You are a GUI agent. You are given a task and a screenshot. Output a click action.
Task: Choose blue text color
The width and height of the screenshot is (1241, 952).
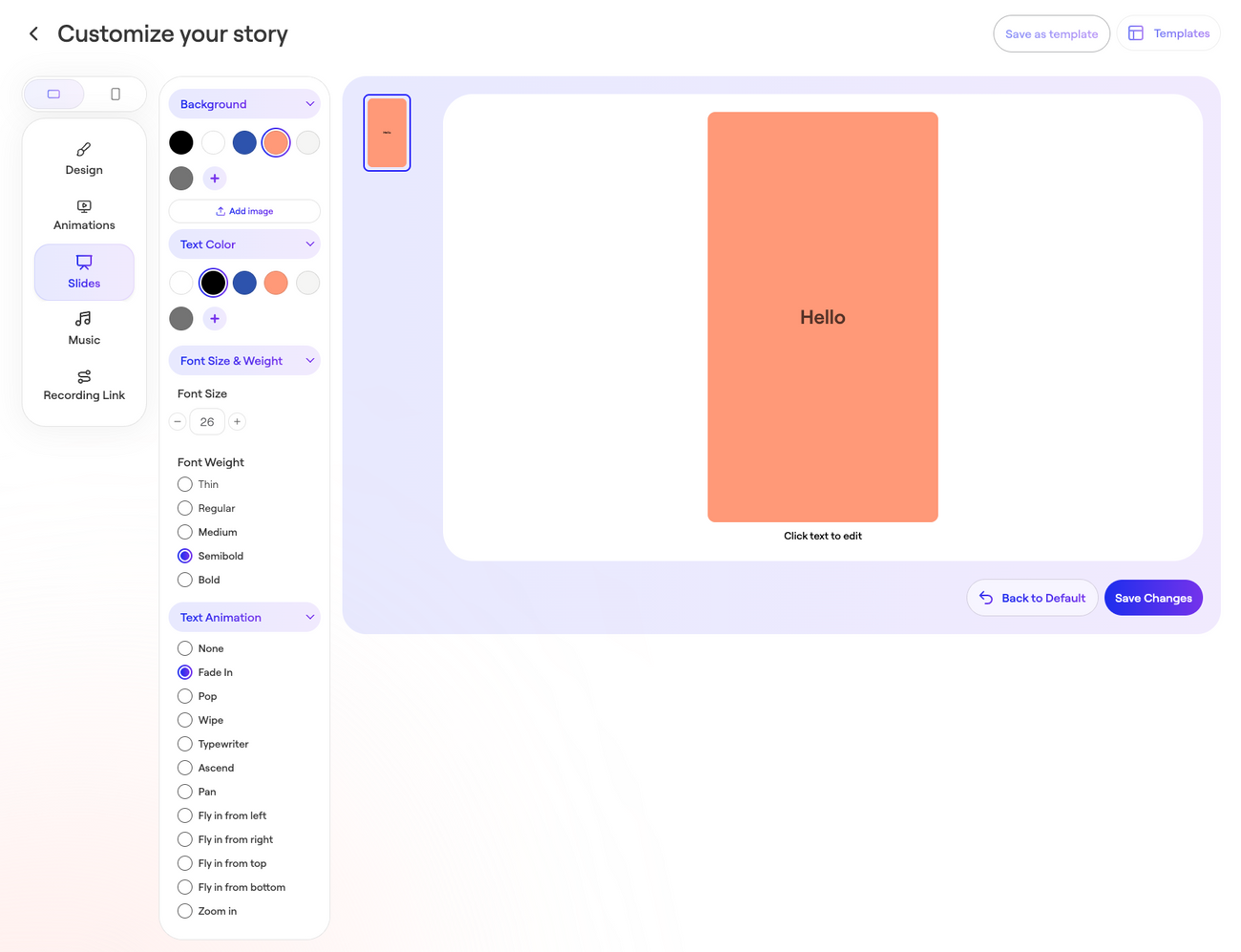pos(244,283)
